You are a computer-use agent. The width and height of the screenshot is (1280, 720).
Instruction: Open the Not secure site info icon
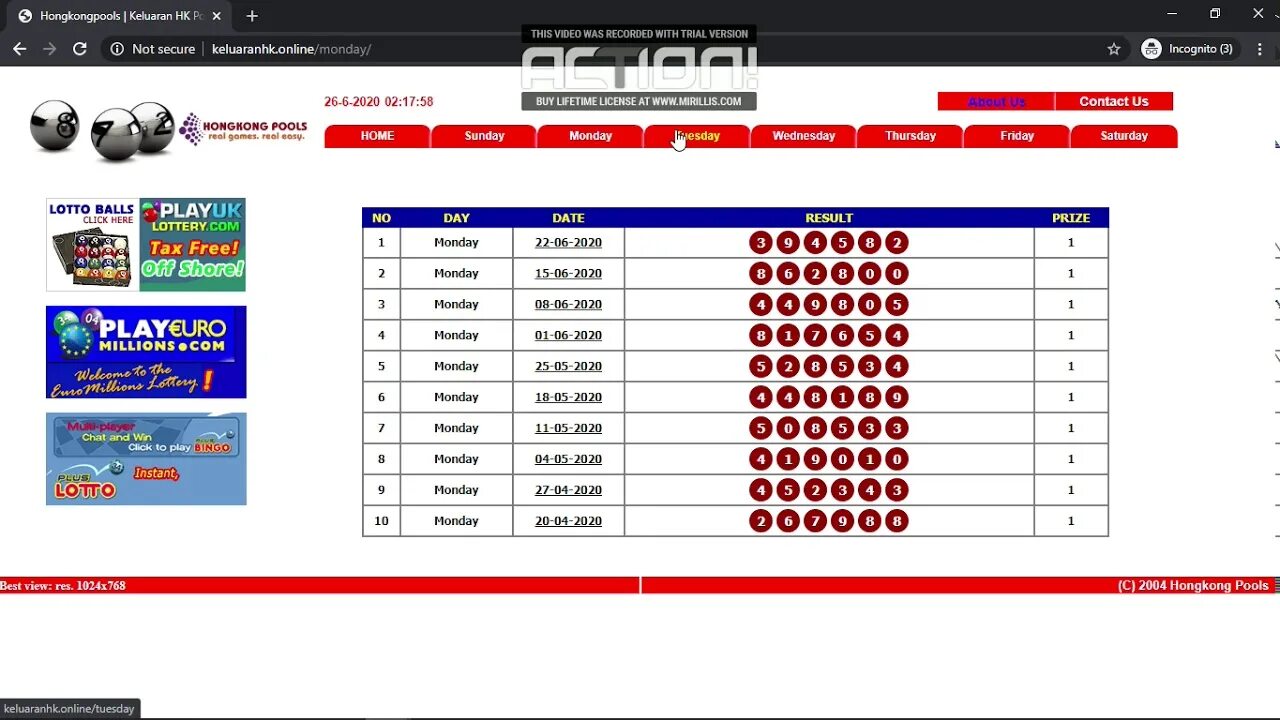coord(117,49)
